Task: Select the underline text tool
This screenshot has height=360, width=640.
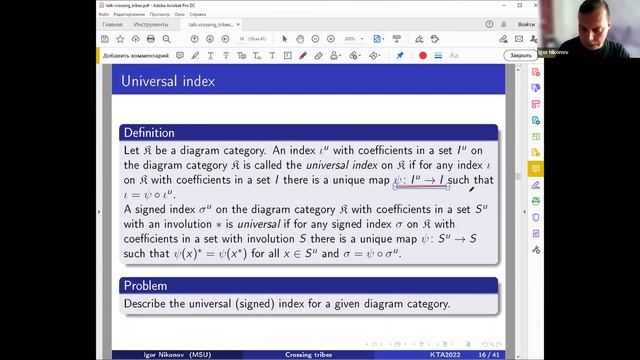Action: click(211, 56)
